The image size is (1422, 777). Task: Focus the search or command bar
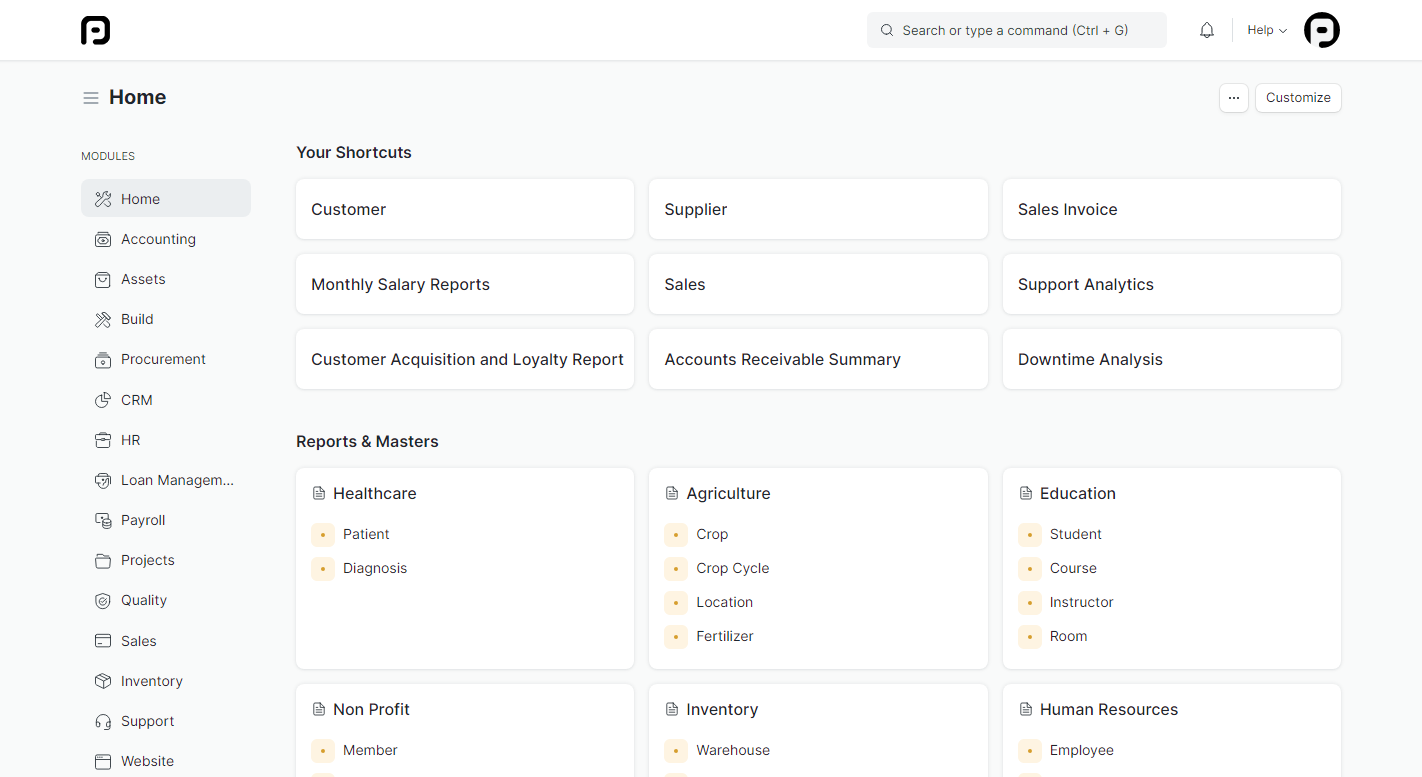[x=1016, y=30]
